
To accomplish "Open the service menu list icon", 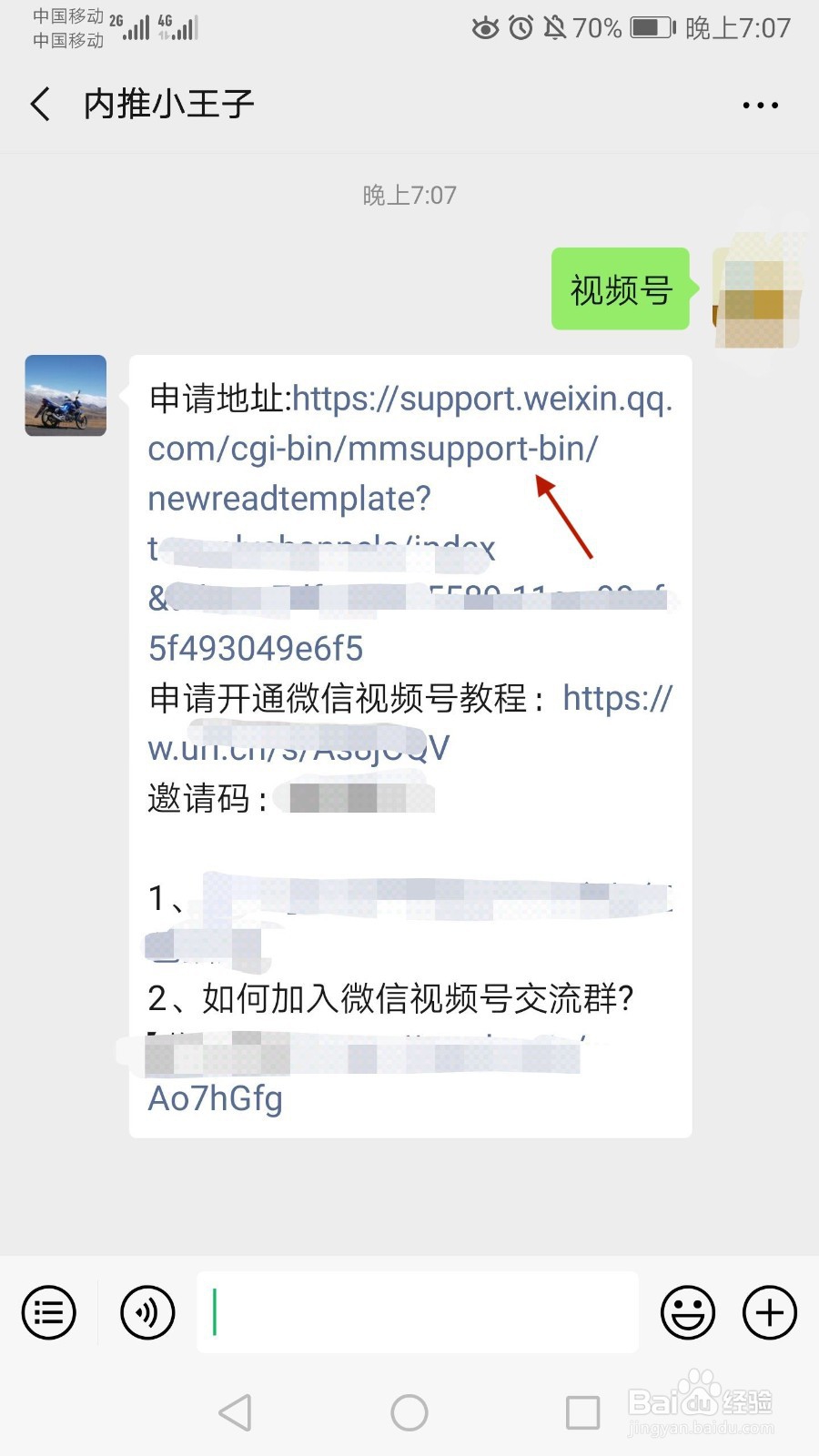I will [x=48, y=1312].
